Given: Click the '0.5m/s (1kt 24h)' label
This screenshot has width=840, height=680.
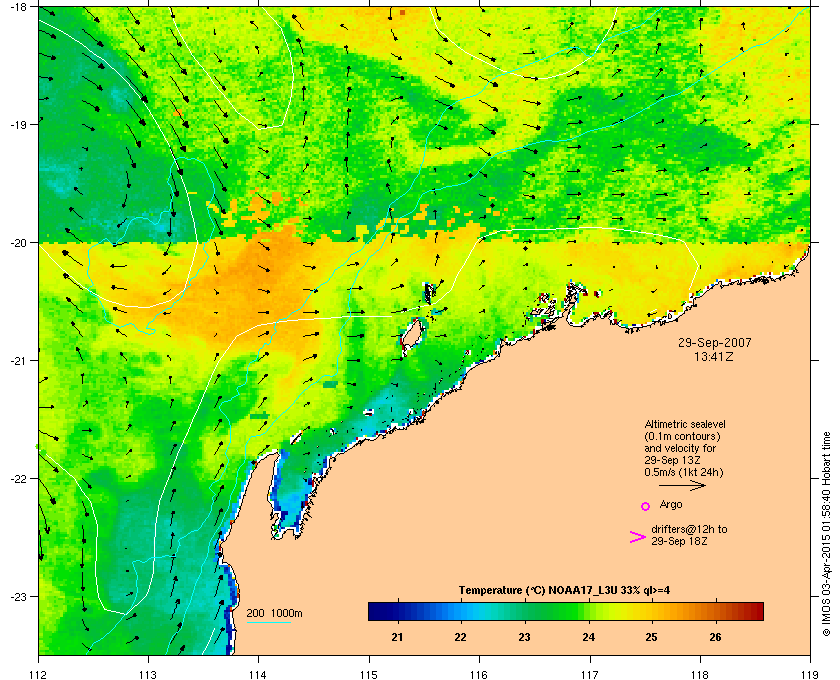Looking at the screenshot, I should tap(684, 472).
